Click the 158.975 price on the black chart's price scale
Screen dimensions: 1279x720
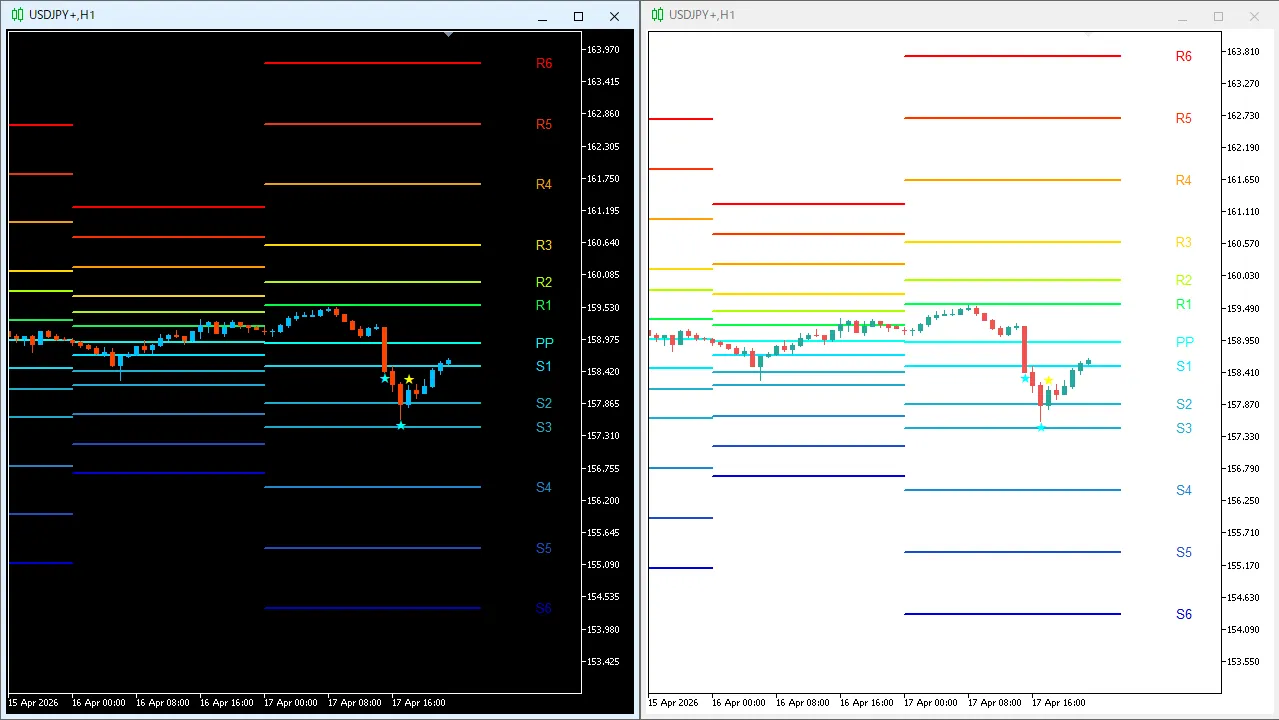click(603, 340)
